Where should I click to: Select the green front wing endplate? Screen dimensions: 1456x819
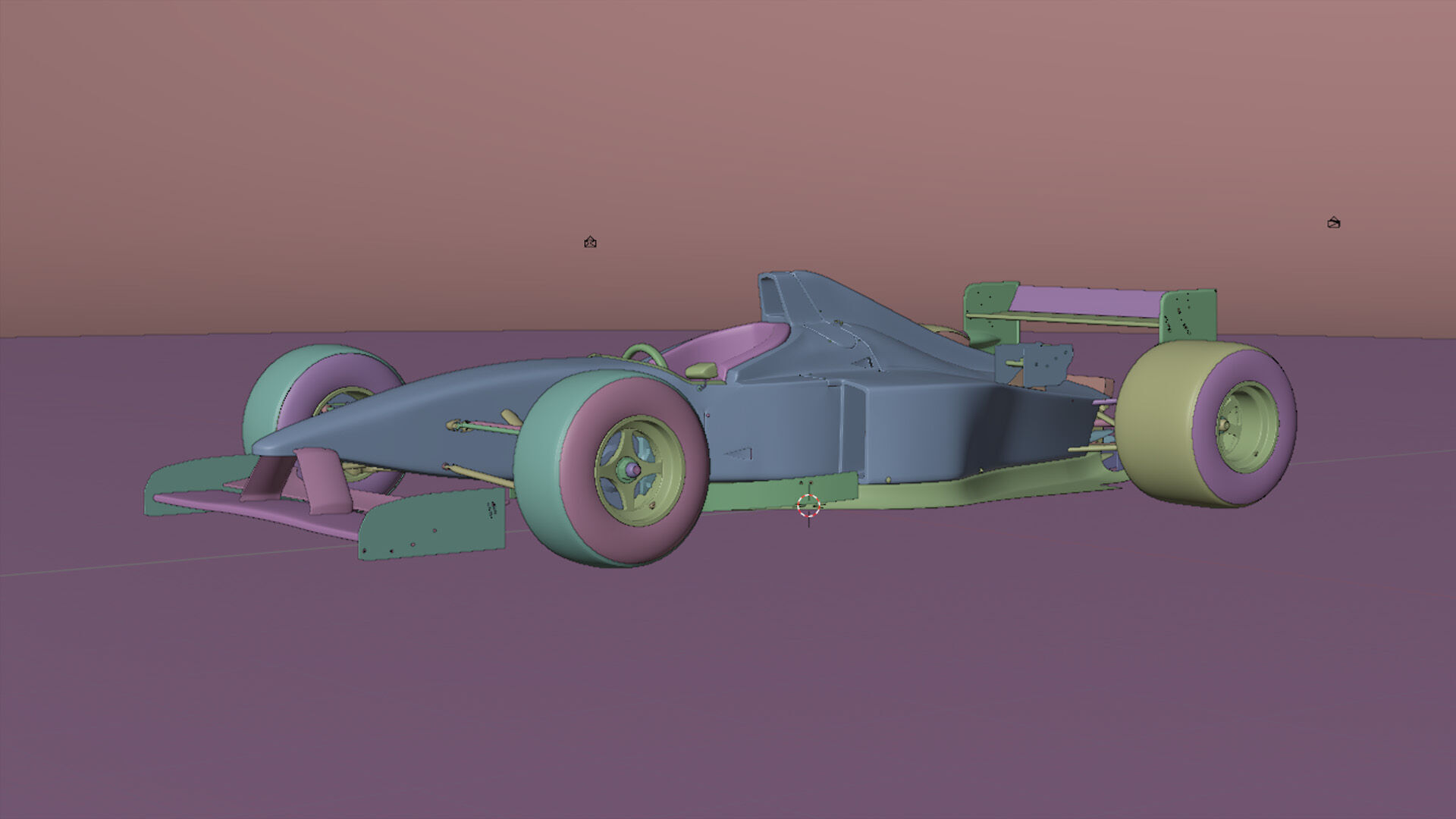pyautogui.click(x=432, y=523)
